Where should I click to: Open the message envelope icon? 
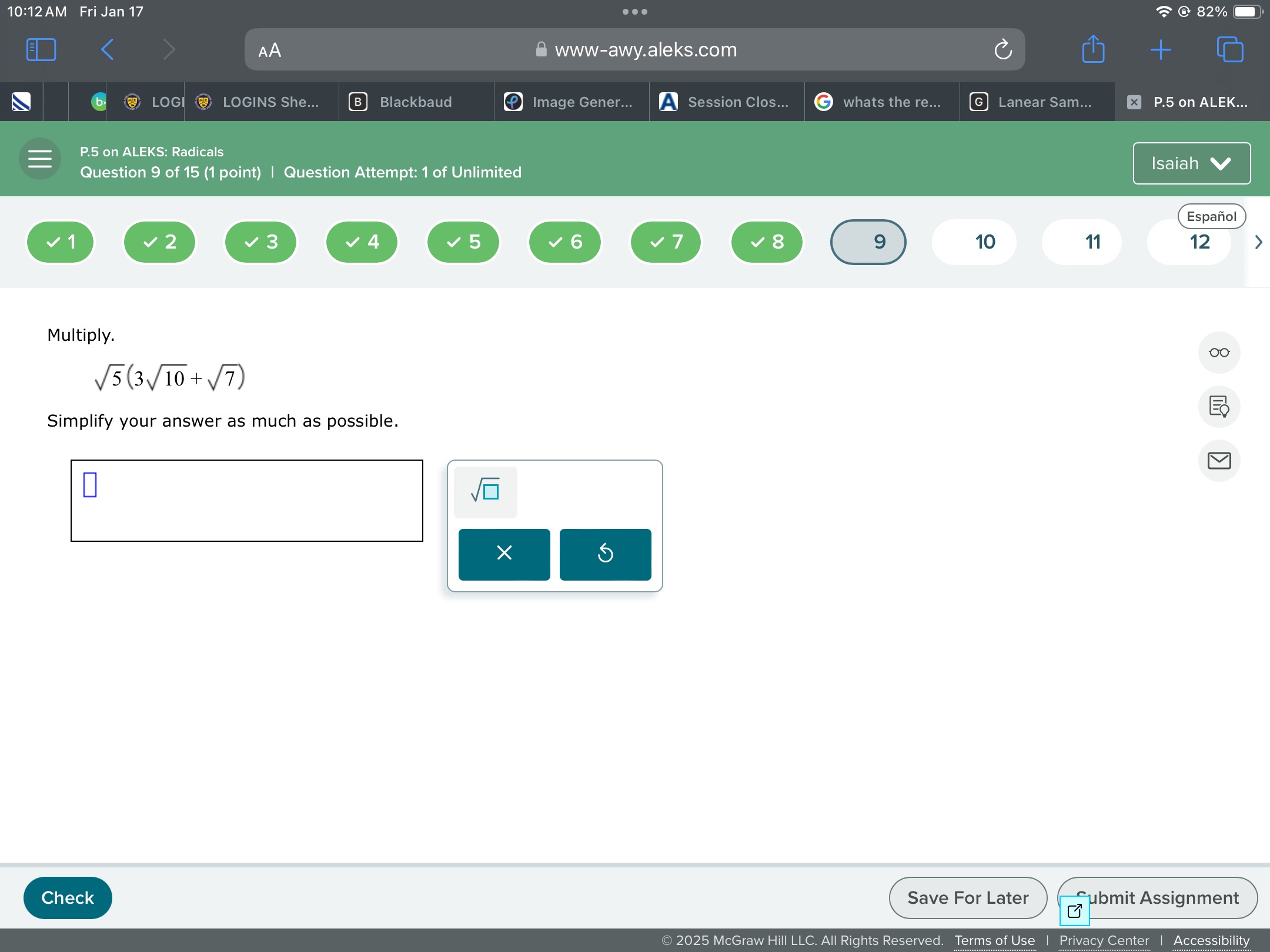1219,461
